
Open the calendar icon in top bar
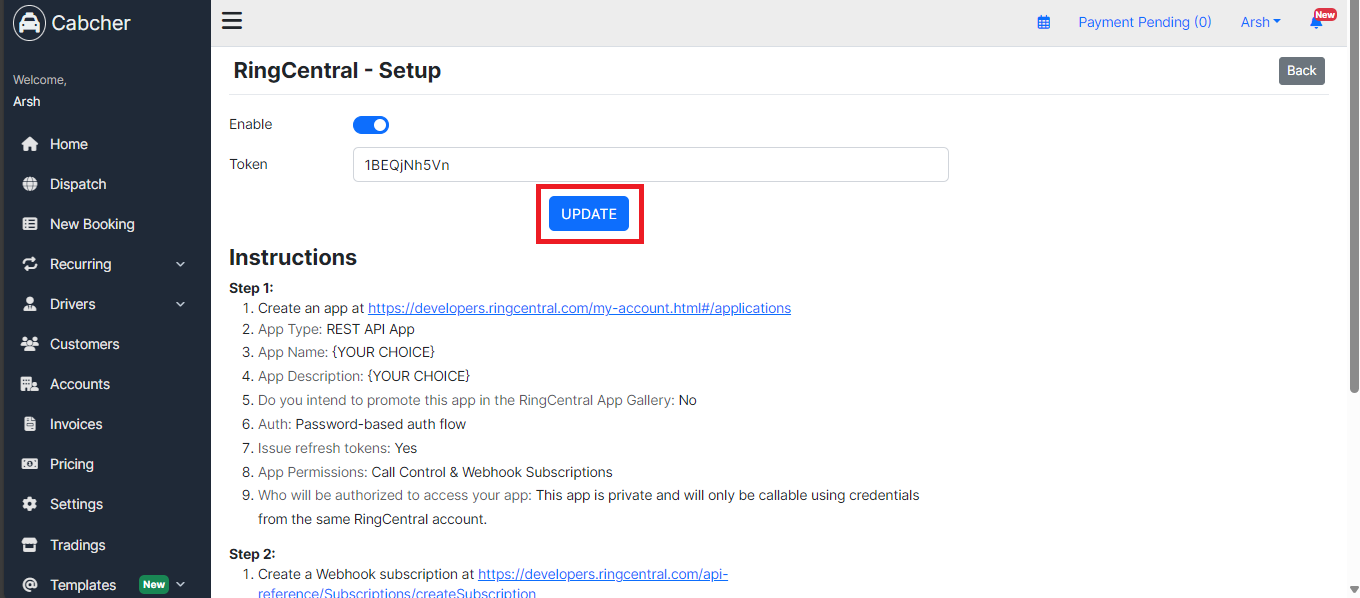(1044, 22)
